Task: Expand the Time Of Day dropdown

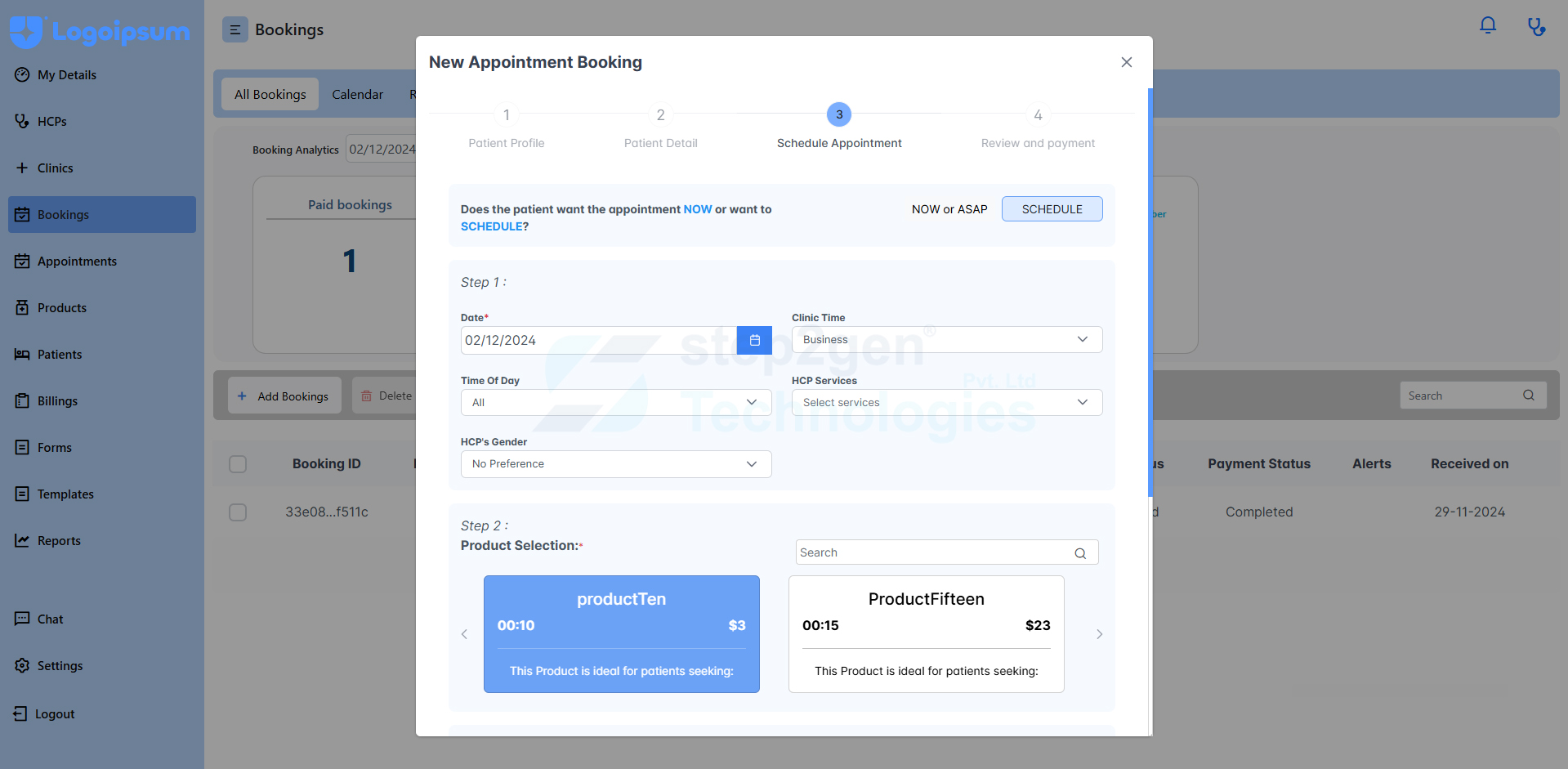Action: [x=616, y=403]
